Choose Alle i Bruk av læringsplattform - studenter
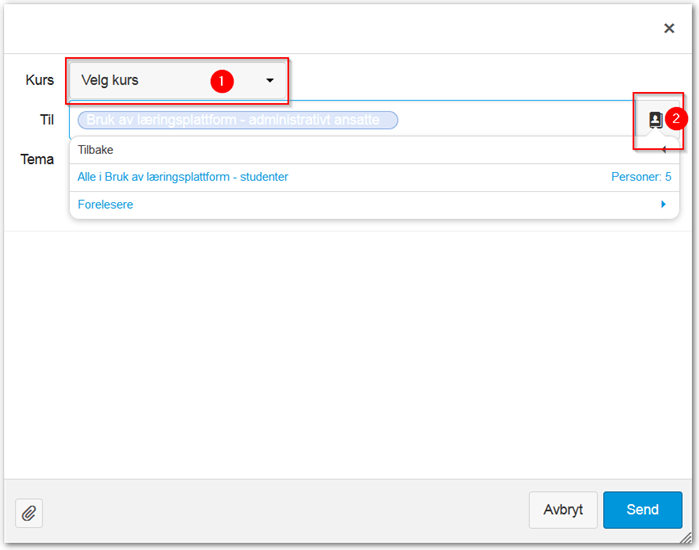699x550 pixels. coord(183,177)
